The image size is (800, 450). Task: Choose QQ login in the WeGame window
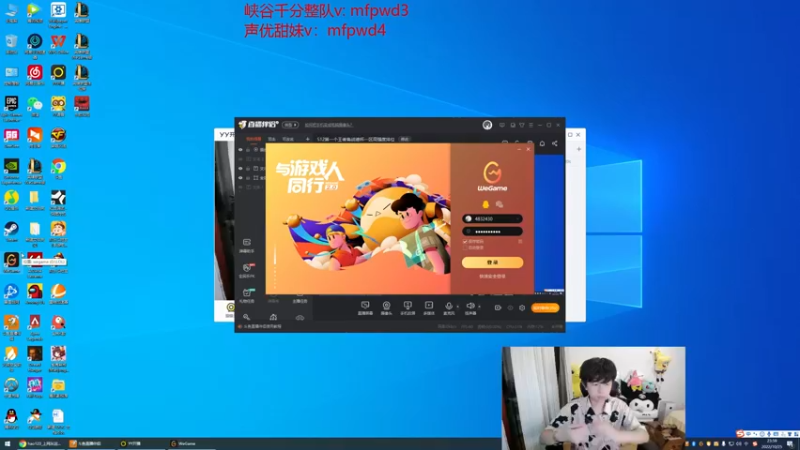point(485,205)
